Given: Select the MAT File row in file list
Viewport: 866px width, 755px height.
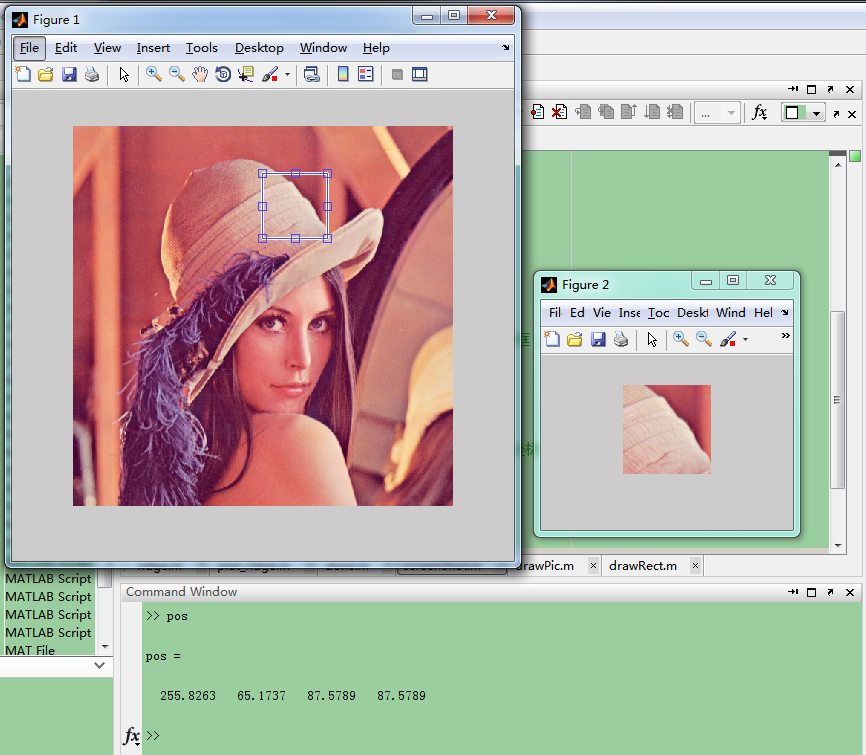Looking at the screenshot, I should tap(49, 650).
